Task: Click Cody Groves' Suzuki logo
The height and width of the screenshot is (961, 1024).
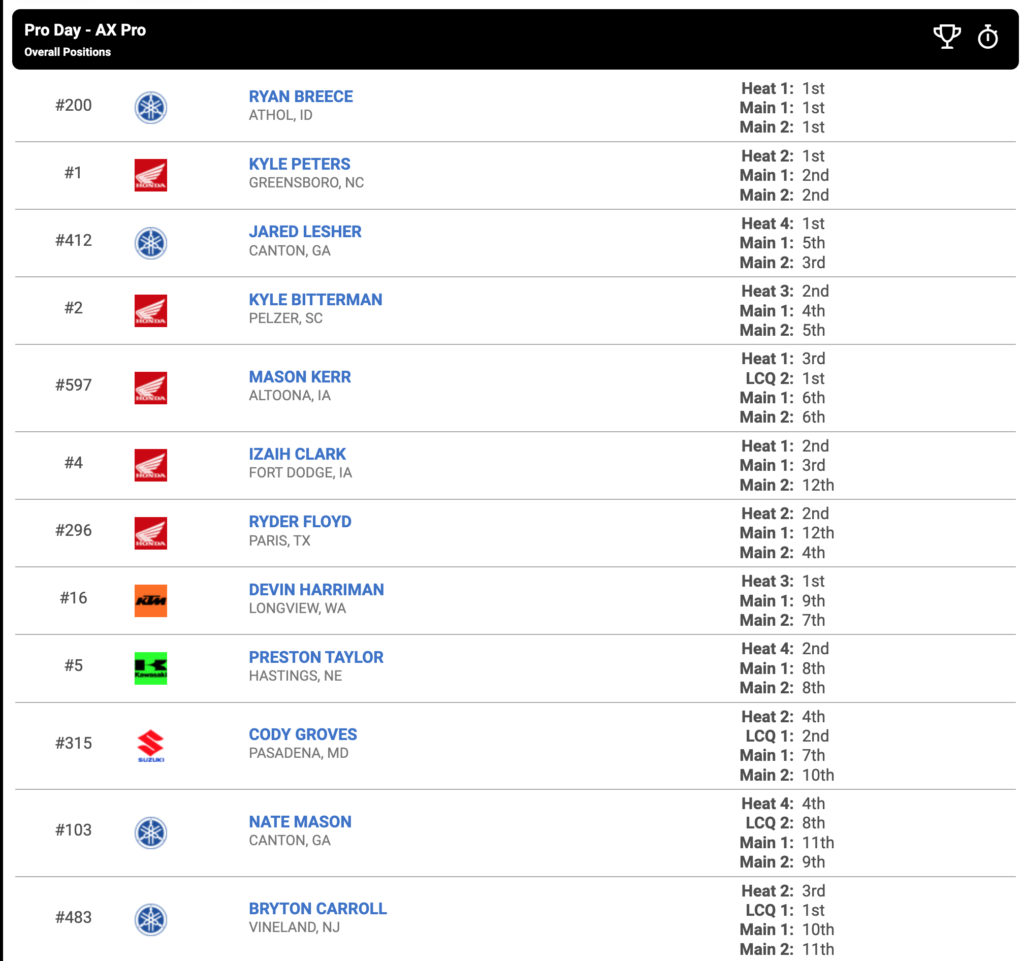Action: [151, 746]
